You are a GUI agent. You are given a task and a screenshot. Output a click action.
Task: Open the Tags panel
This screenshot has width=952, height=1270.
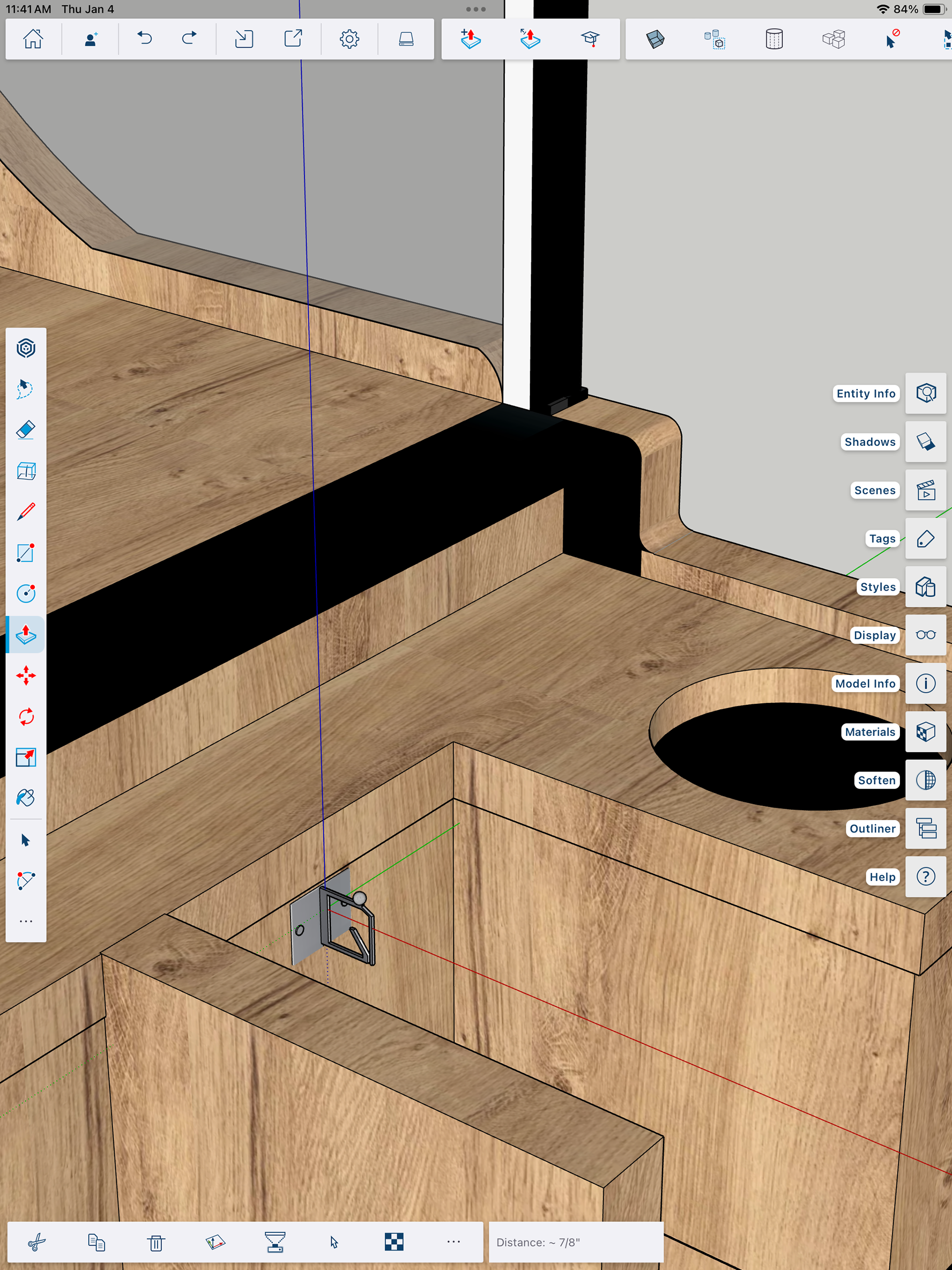click(x=925, y=539)
